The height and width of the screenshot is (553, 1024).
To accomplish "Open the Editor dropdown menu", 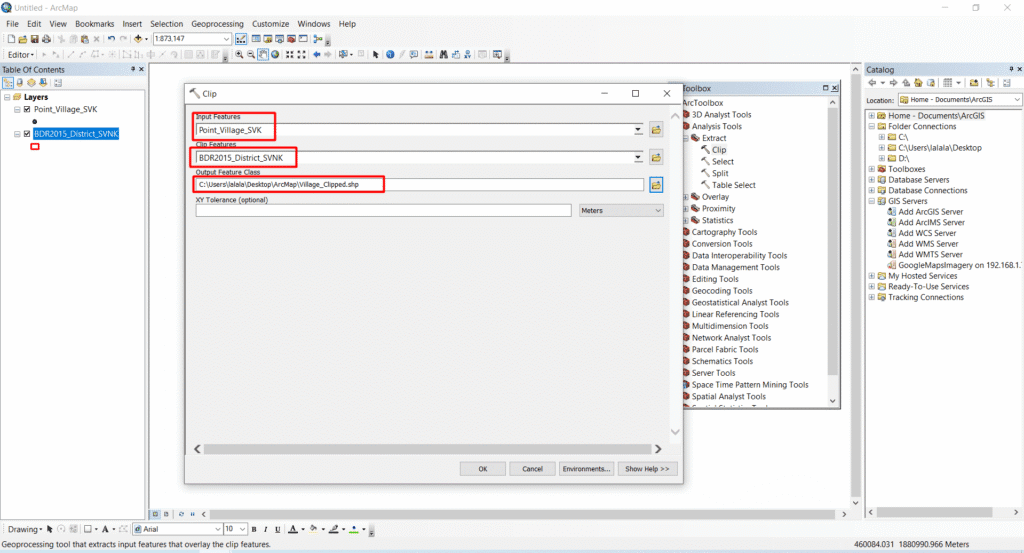I will (x=20, y=55).
